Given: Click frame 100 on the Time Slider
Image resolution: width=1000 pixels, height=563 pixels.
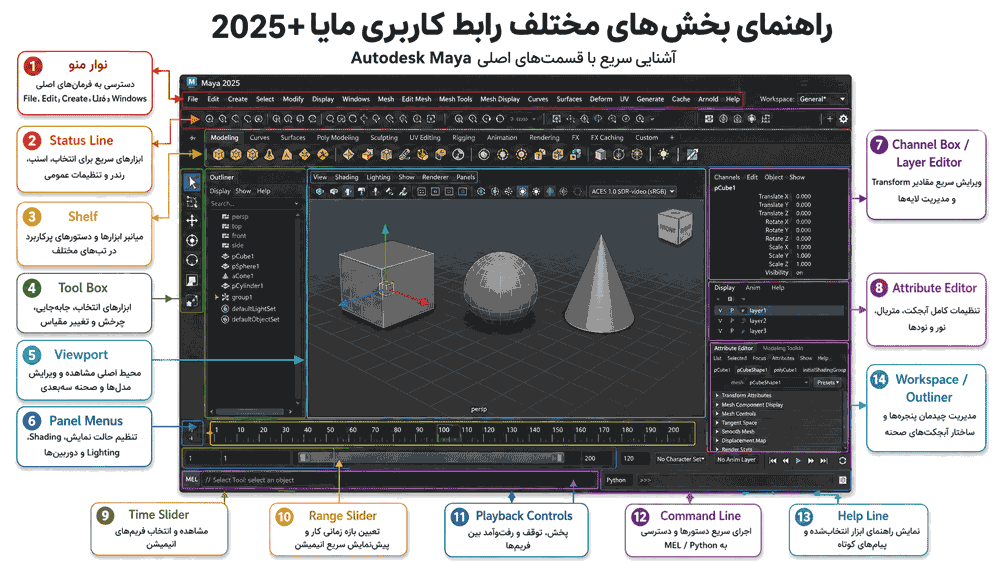Looking at the screenshot, I should tap(444, 430).
